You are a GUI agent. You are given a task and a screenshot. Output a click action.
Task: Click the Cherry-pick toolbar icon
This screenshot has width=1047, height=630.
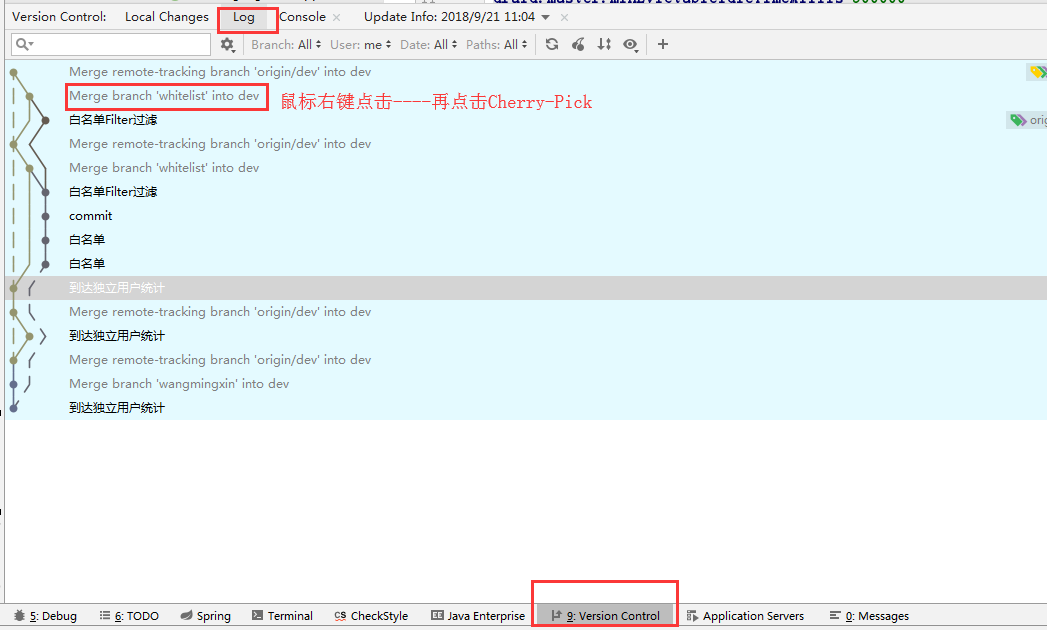pos(578,44)
